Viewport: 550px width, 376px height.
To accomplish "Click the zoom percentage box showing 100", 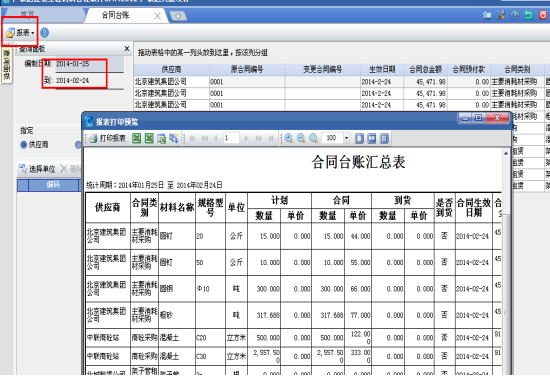I will point(332,138).
